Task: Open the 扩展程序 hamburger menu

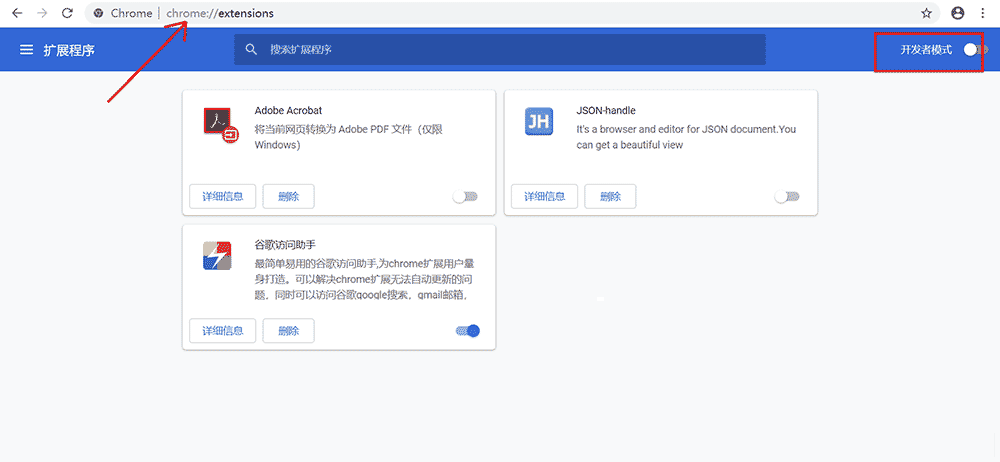Action: (x=26, y=50)
